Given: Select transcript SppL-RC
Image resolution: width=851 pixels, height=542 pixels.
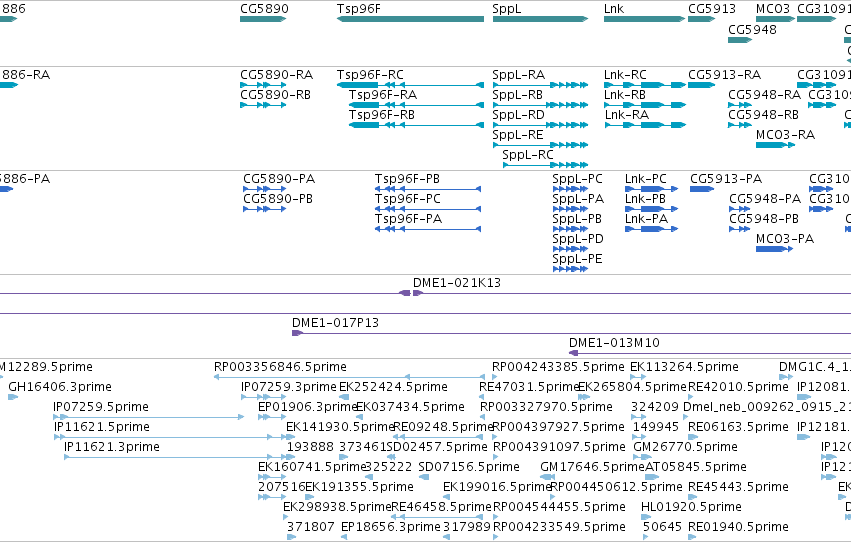Looking at the screenshot, I should [545, 165].
